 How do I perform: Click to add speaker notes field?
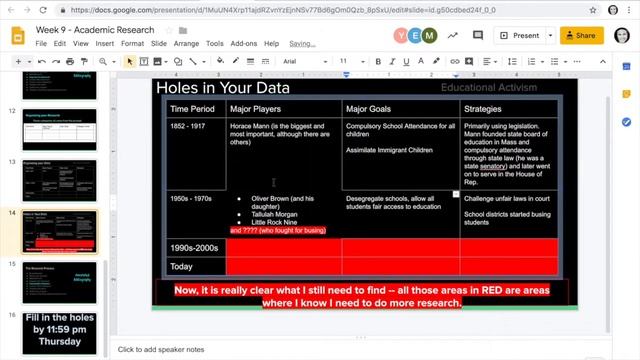pos(361,349)
